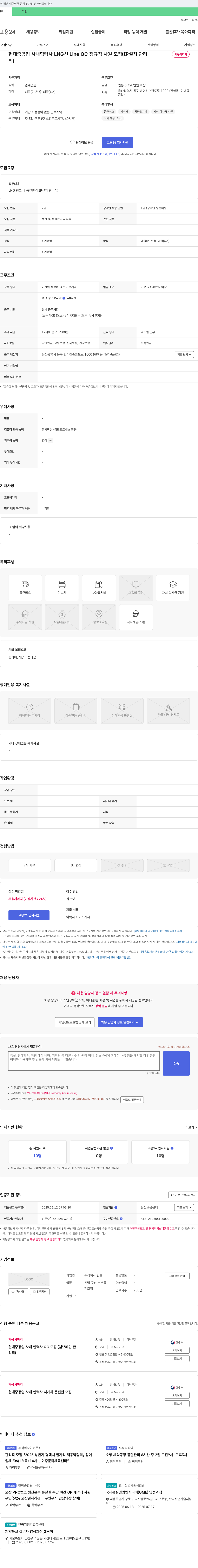Image resolution: width=198 pixels, height=1568 pixels.
Task: Focus the 채용 담당자에게 질문하기 text box
Action: pos(84,1061)
